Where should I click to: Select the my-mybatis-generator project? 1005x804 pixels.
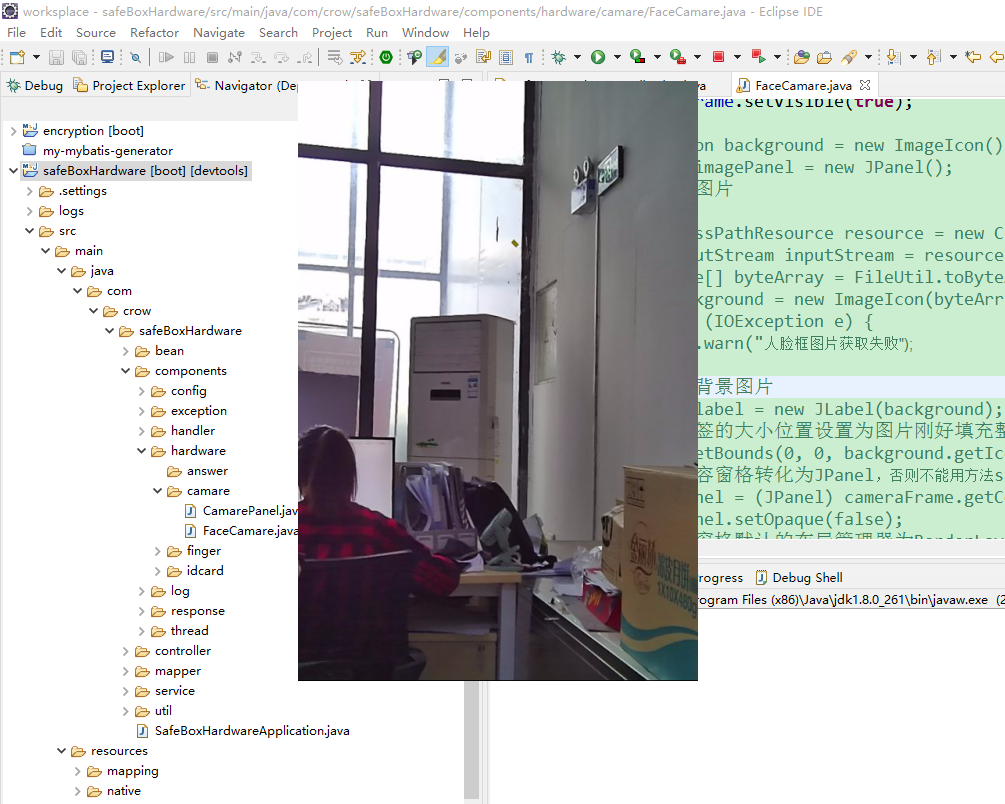point(97,151)
